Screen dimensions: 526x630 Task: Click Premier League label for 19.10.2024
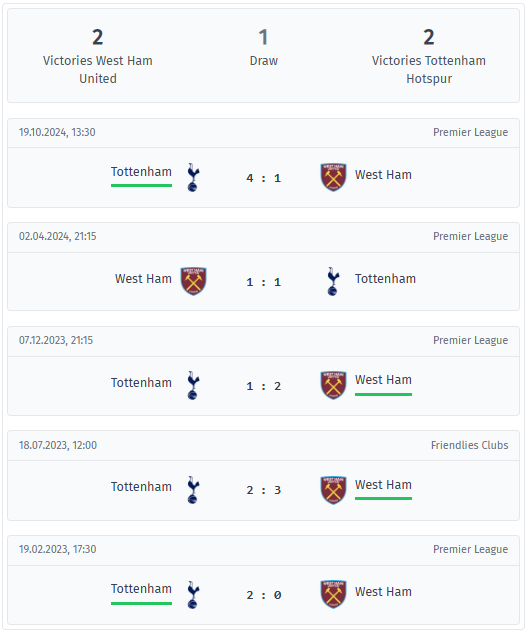pyautogui.click(x=471, y=132)
